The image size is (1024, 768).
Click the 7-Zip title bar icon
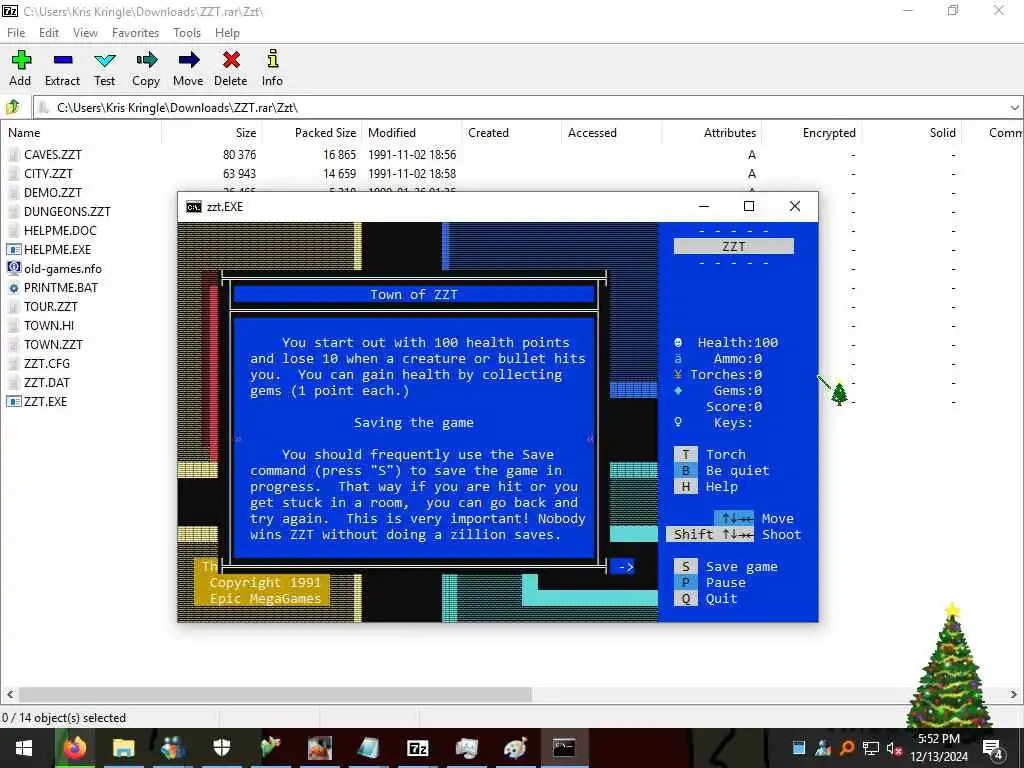point(10,11)
